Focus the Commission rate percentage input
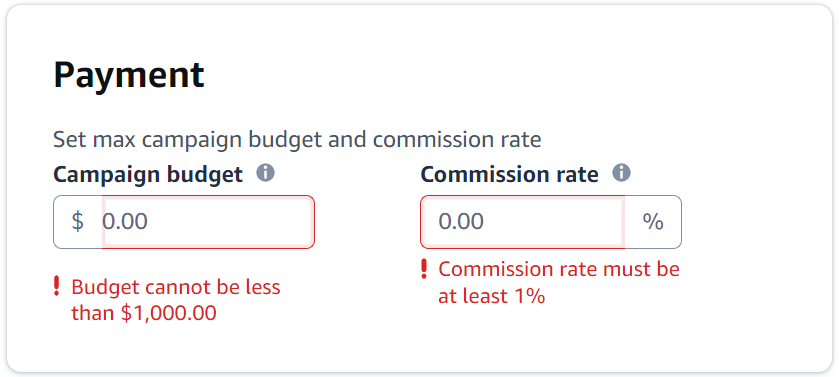The image size is (839, 377). [x=523, y=221]
